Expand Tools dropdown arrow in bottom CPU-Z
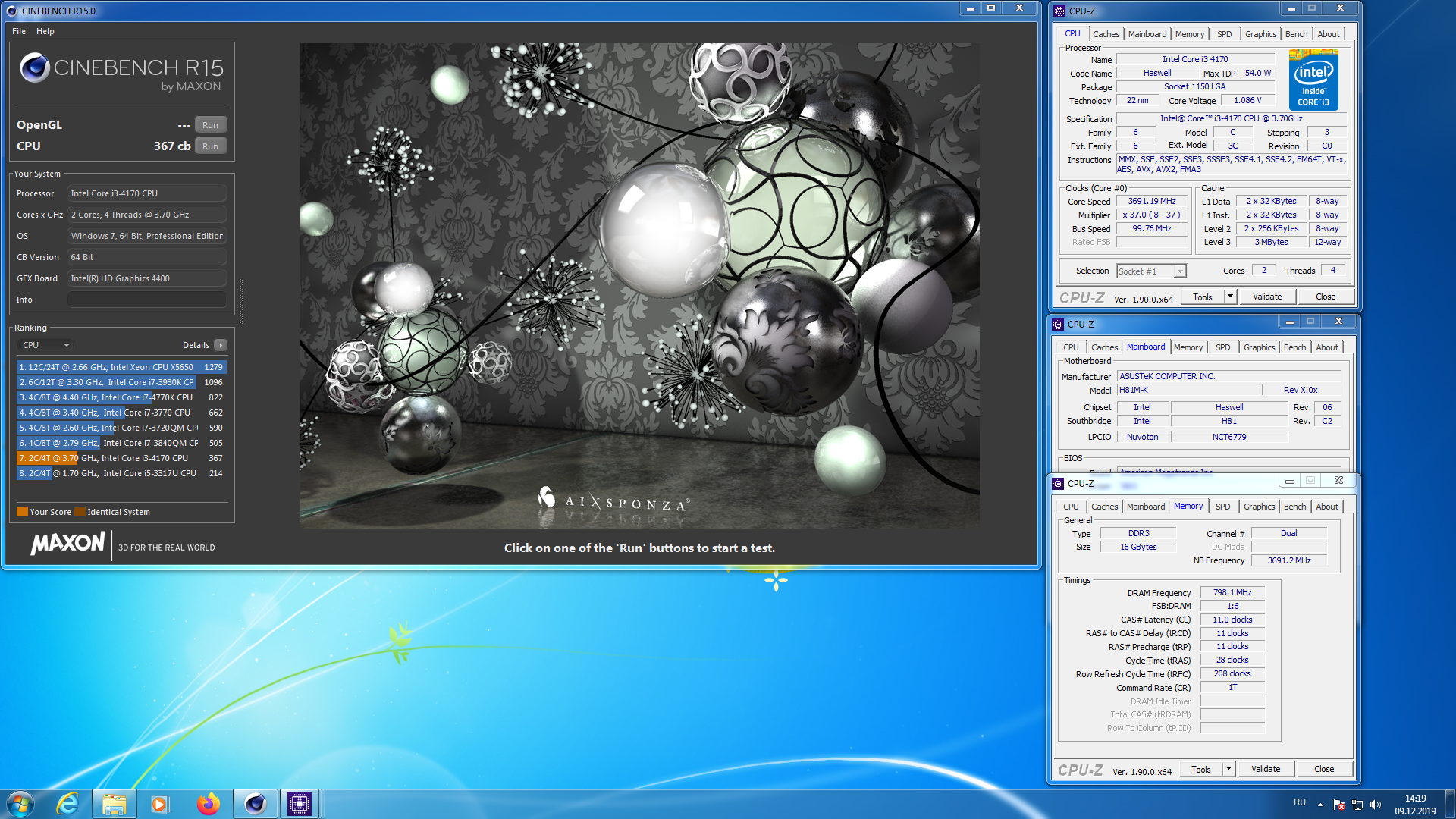This screenshot has height=819, width=1456. pos(1228,769)
